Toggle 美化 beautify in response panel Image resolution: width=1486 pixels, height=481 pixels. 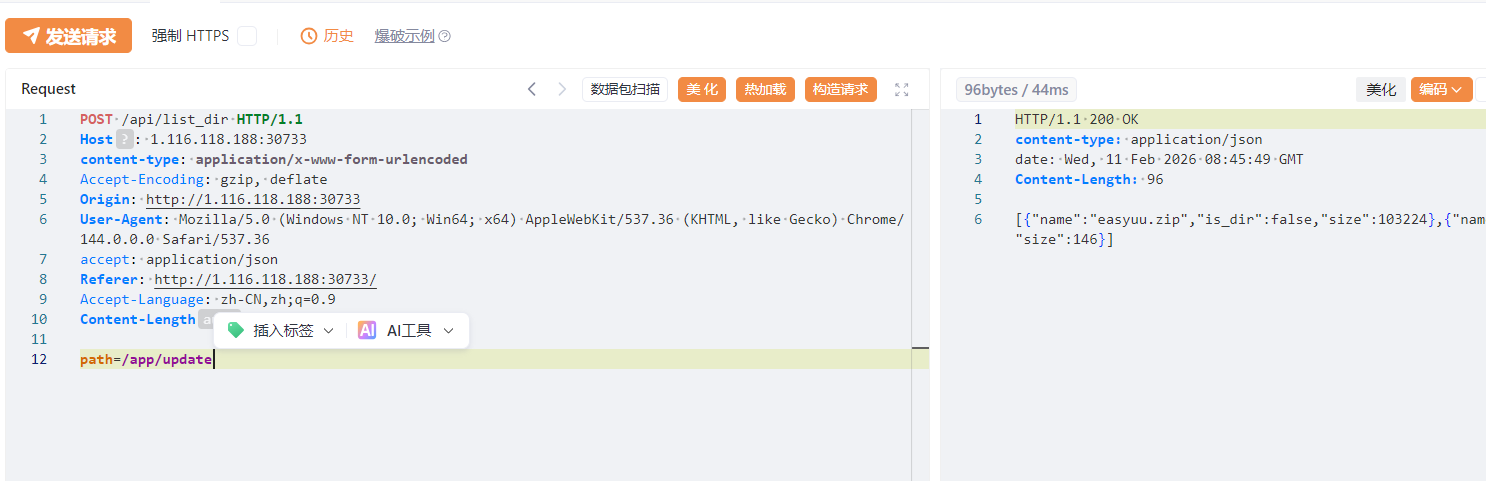pyautogui.click(x=1381, y=89)
